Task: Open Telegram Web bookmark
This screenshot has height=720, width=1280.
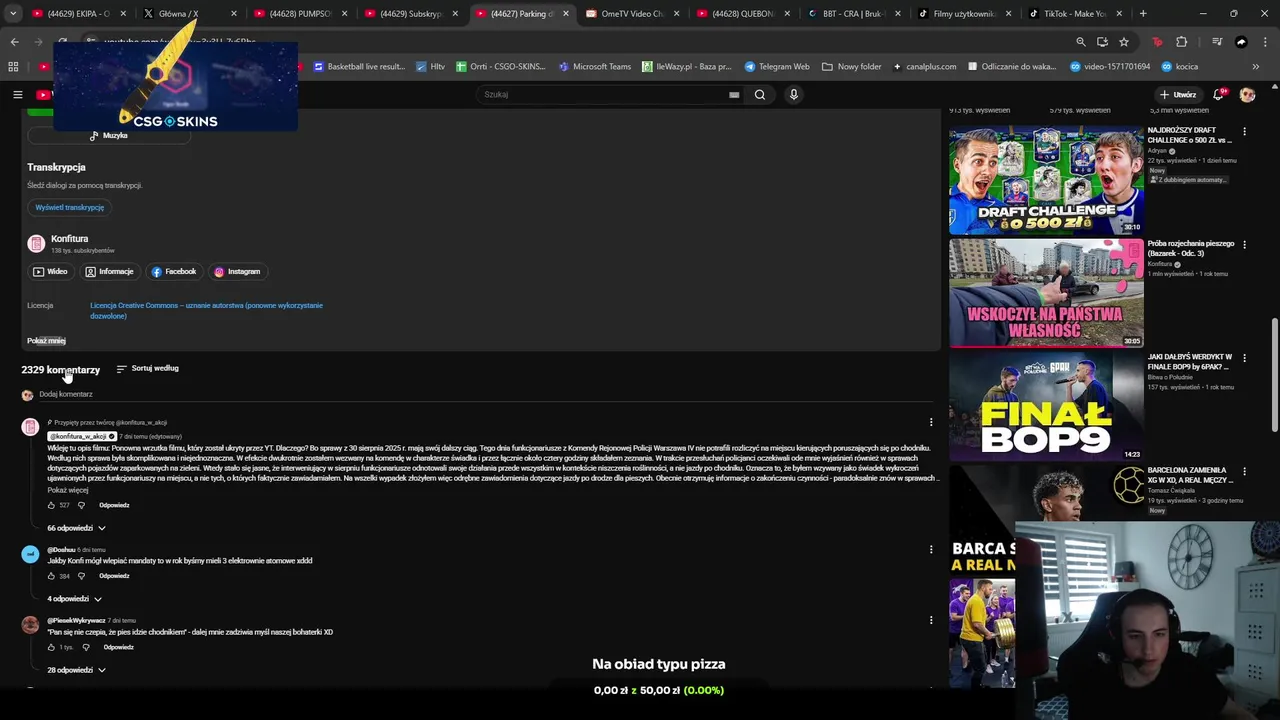Action: [777, 67]
